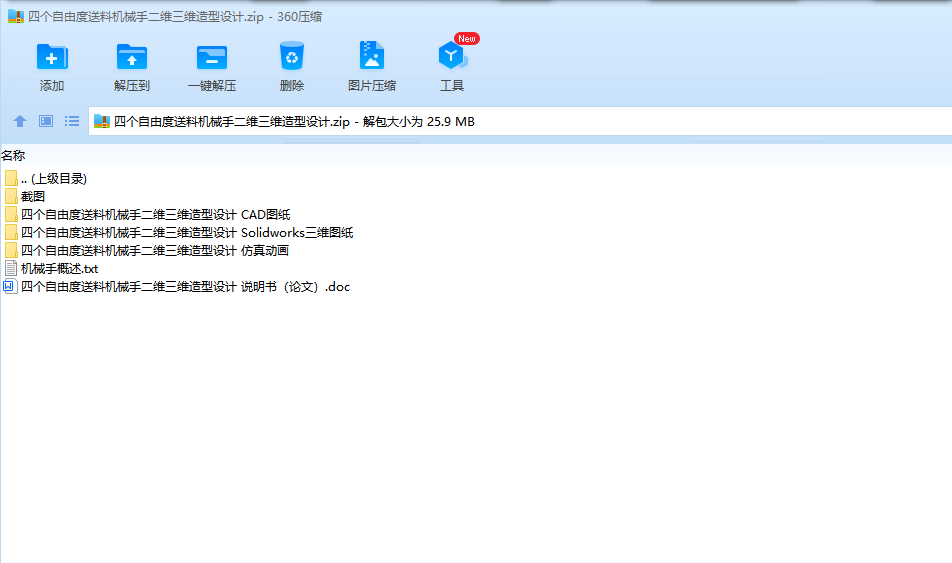Switch to the list view mode
This screenshot has height=563, width=952.
pyautogui.click(x=72, y=121)
